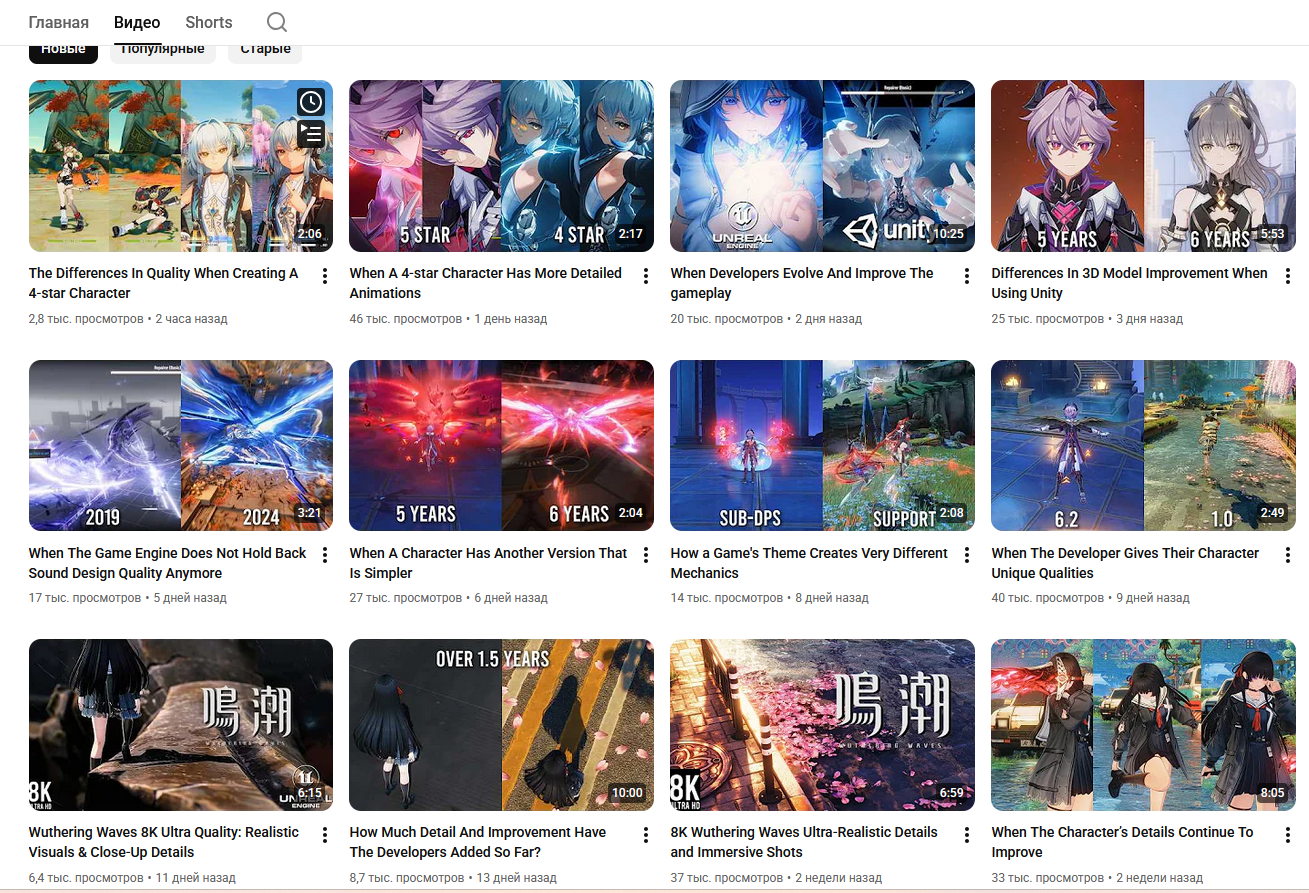Open title 'When The Developer Gives Their Character Unique Qualities'
The width and height of the screenshot is (1309, 893).
click(x=1125, y=563)
